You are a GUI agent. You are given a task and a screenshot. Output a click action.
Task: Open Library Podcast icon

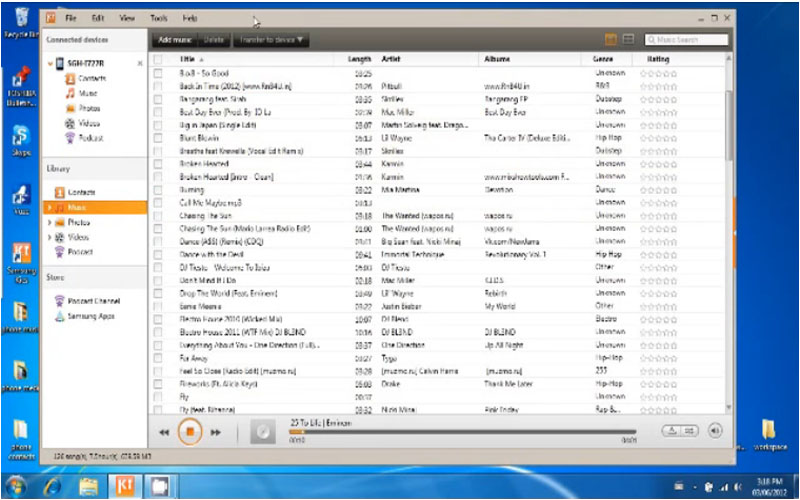(x=60, y=252)
